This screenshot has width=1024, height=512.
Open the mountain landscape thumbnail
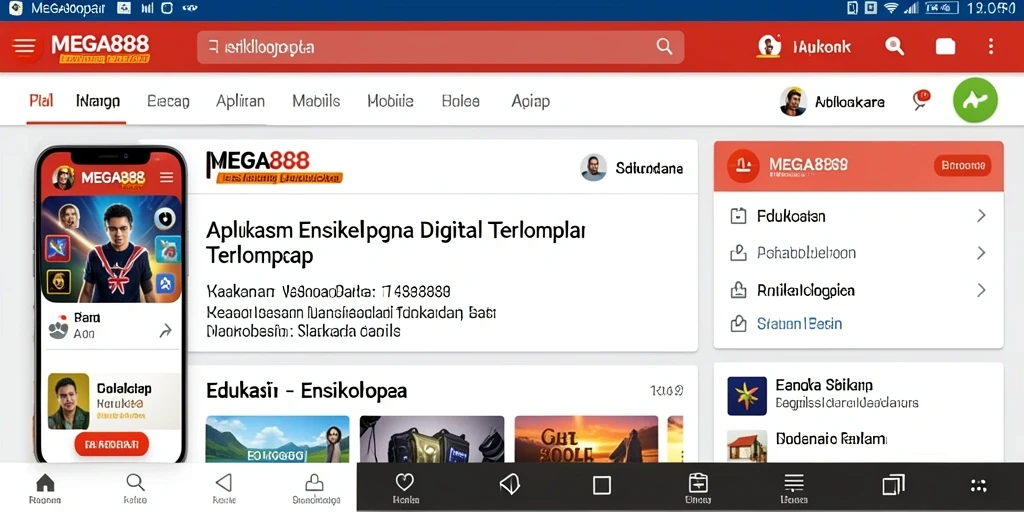[x=278, y=439]
